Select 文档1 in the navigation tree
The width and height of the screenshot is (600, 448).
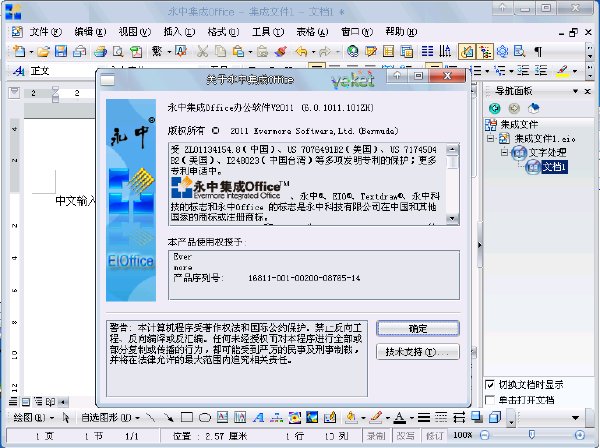point(554,167)
